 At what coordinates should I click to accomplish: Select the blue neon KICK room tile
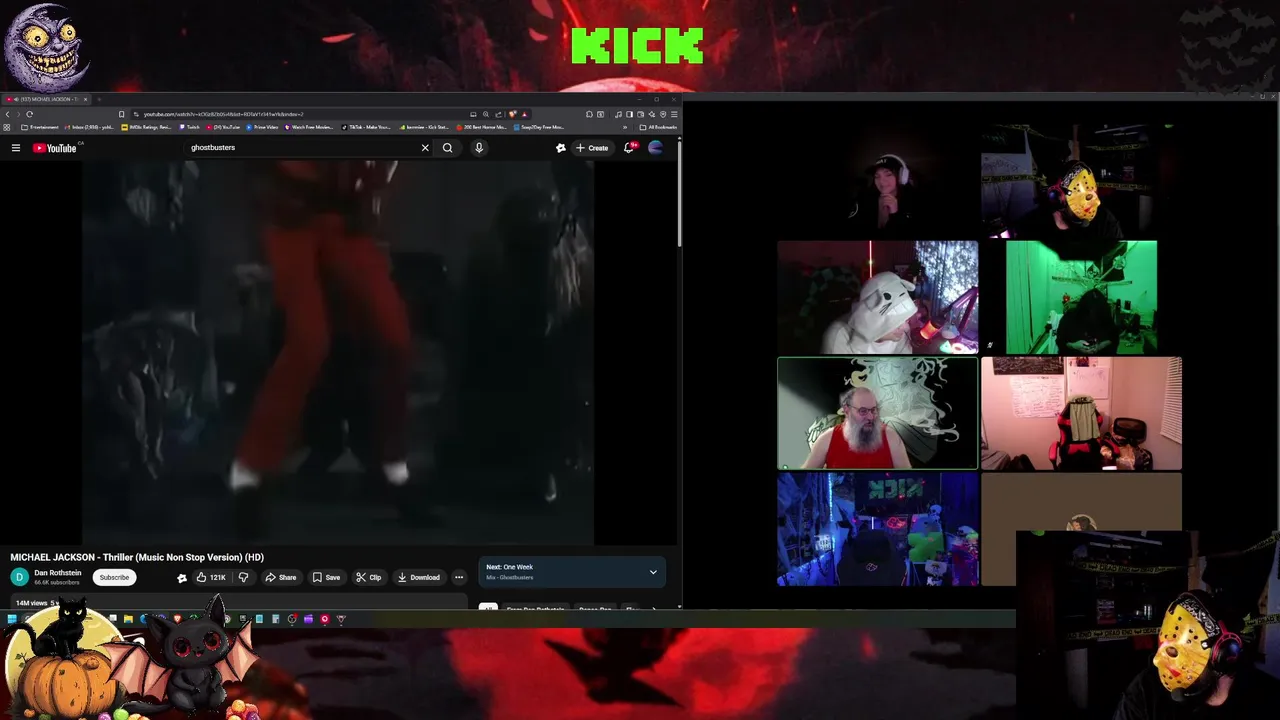click(x=878, y=529)
